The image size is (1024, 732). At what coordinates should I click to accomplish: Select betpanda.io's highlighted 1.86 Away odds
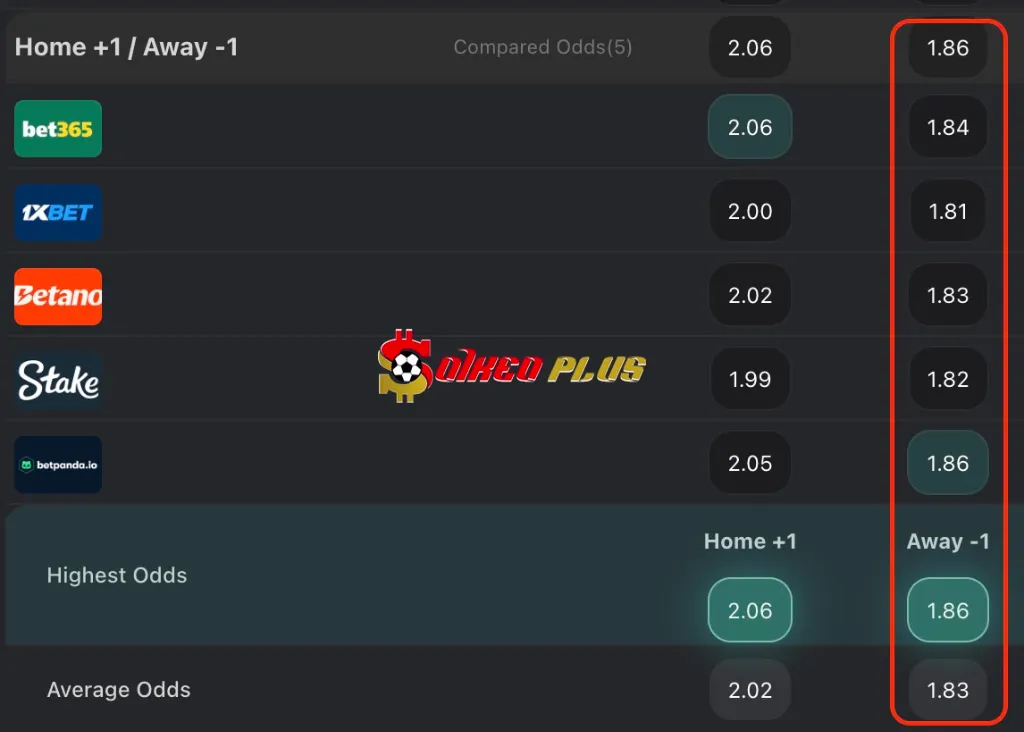coord(947,463)
